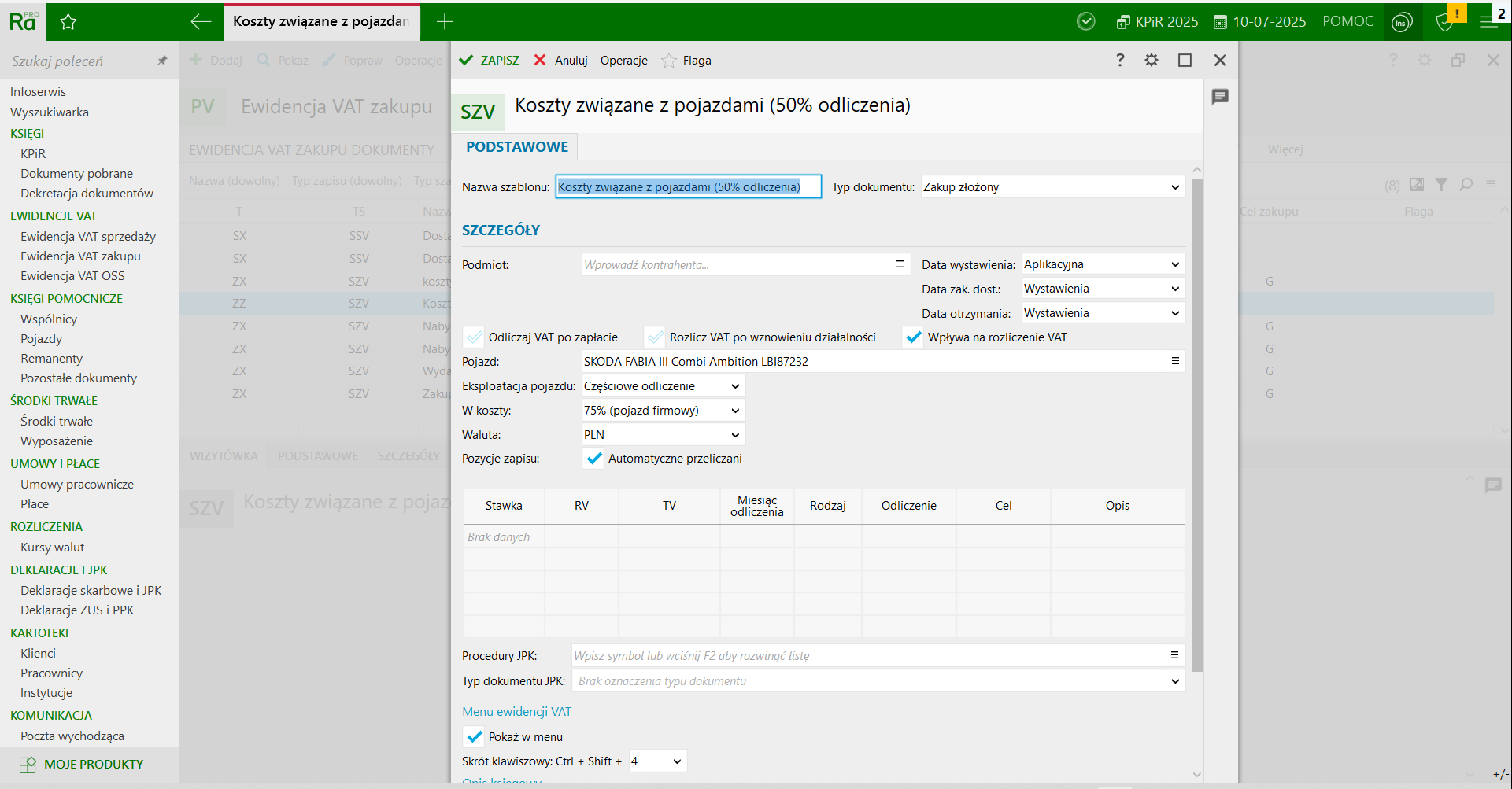Toggle the Pokaż w menu checkbox
This screenshot has height=789, width=1512.
(x=475, y=737)
